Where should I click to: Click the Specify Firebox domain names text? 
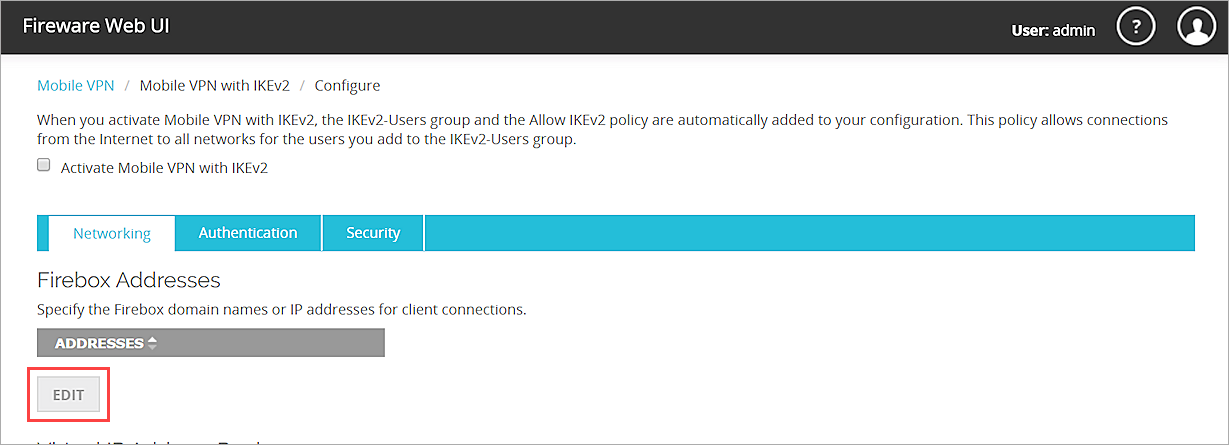coord(281,309)
